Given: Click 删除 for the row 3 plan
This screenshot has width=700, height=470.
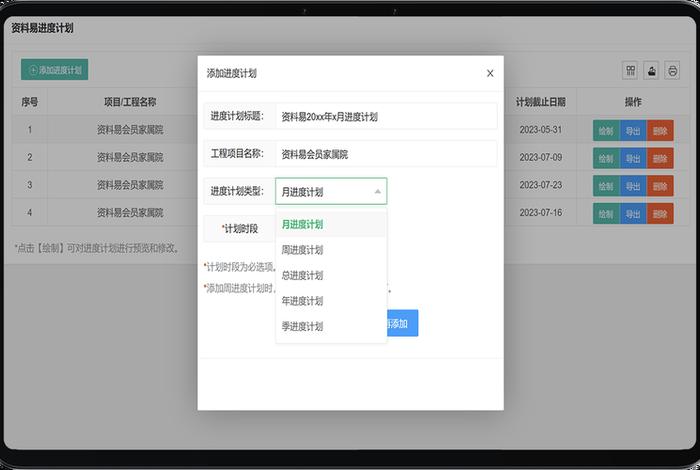Looking at the screenshot, I should [x=660, y=186].
